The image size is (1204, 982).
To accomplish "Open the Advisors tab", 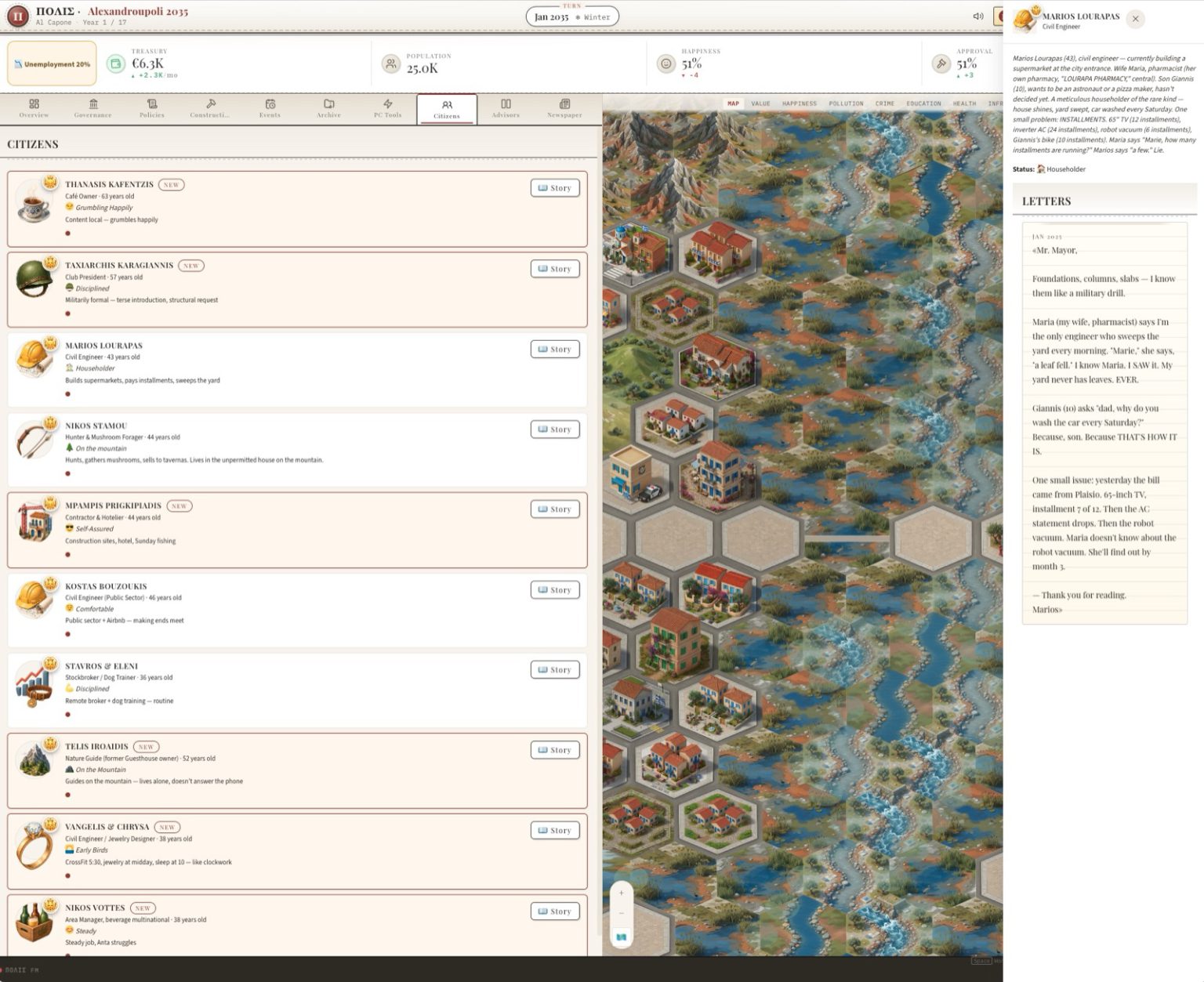I will [506, 109].
